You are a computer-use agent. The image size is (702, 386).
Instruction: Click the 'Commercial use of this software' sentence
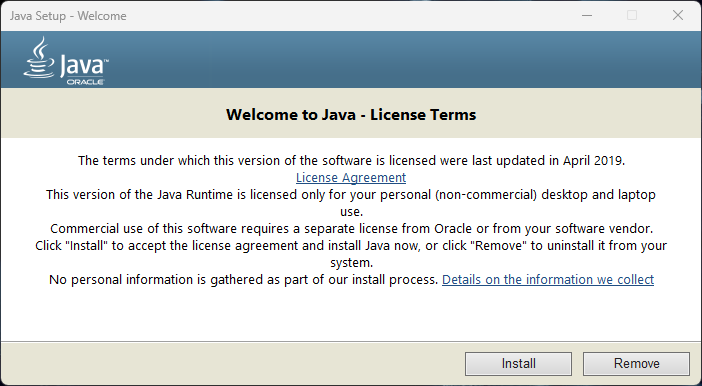(x=351, y=228)
